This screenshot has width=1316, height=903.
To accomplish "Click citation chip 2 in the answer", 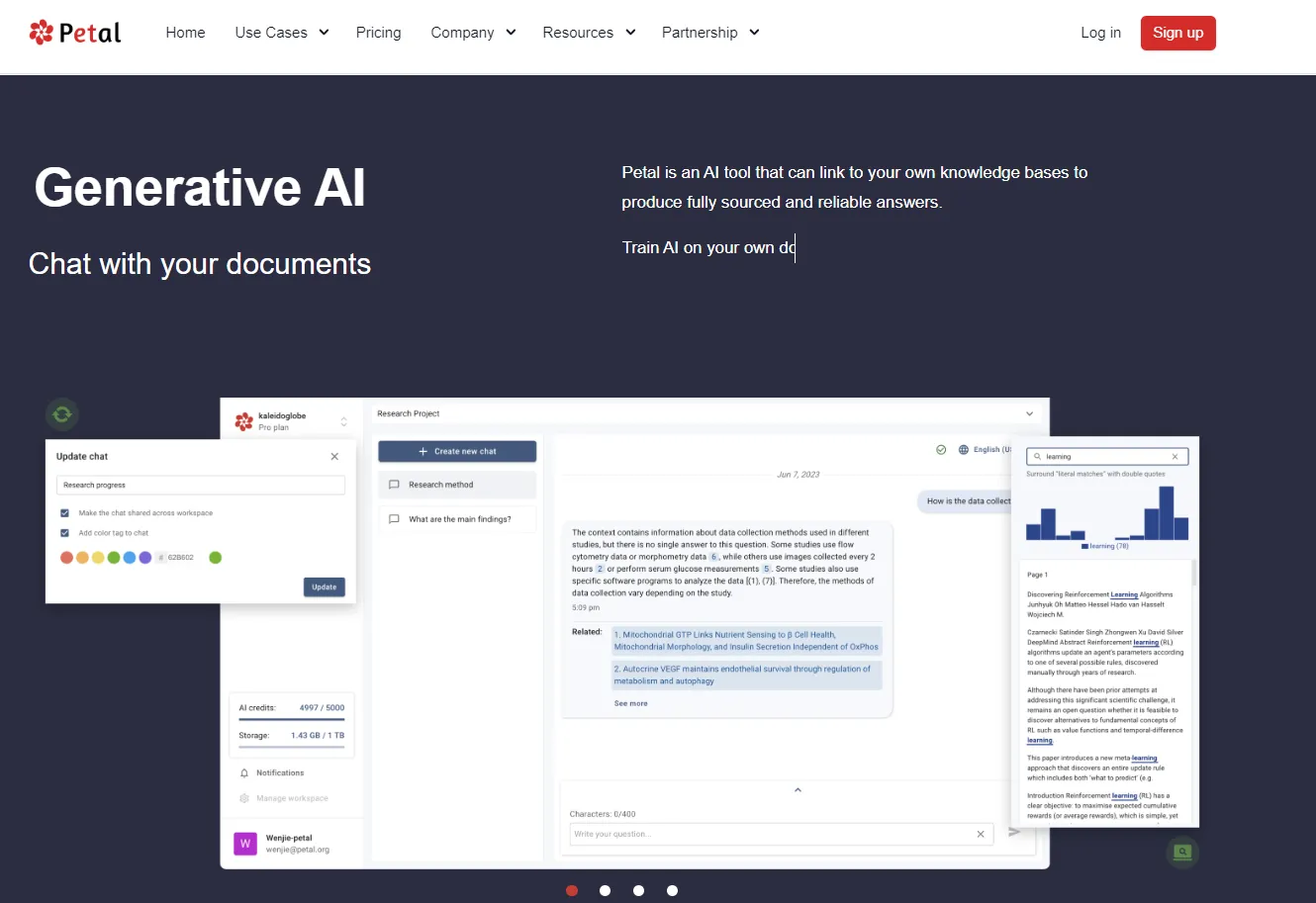I will point(600,569).
